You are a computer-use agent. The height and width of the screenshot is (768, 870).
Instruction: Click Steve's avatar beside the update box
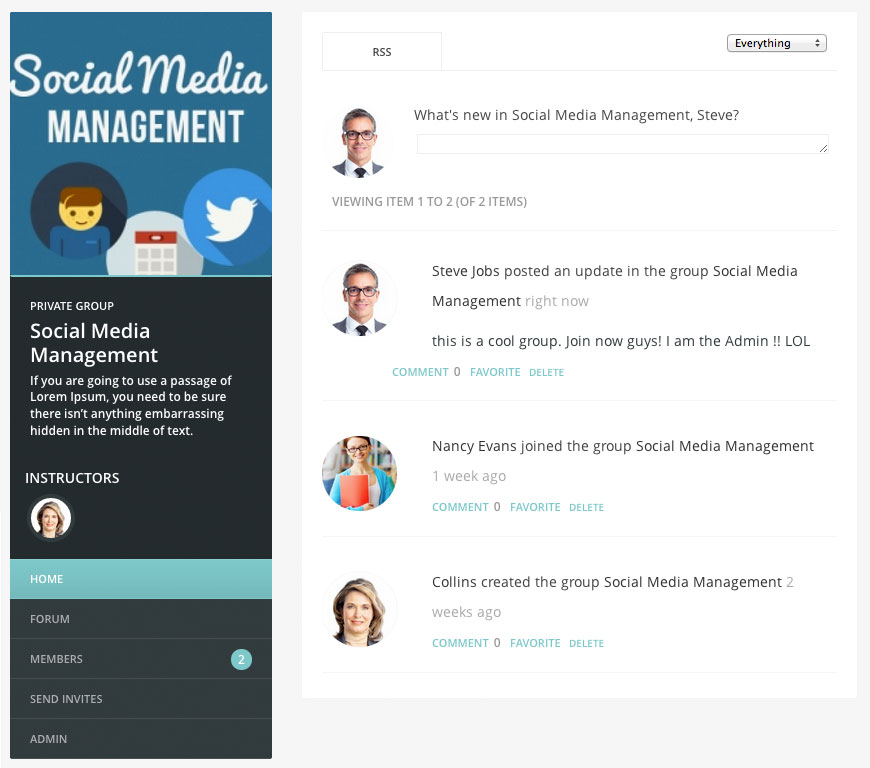point(359,142)
